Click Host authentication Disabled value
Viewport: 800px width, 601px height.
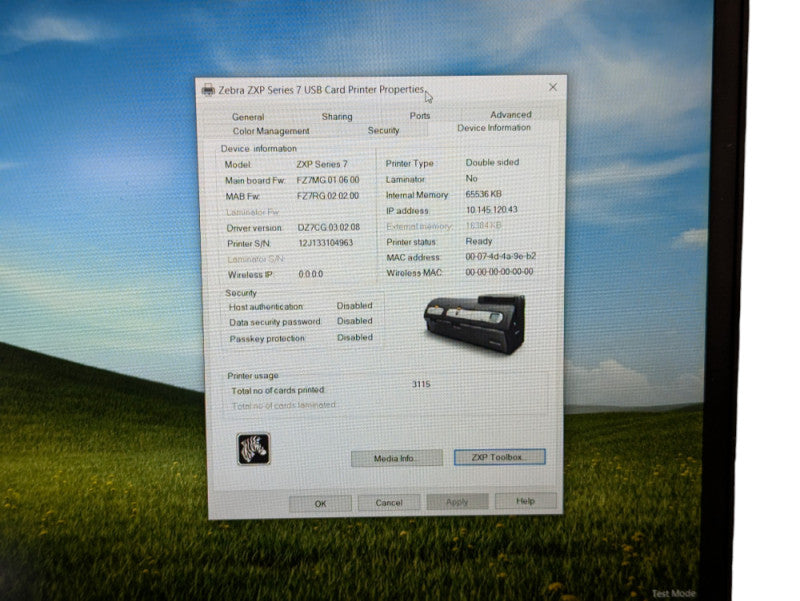point(355,306)
